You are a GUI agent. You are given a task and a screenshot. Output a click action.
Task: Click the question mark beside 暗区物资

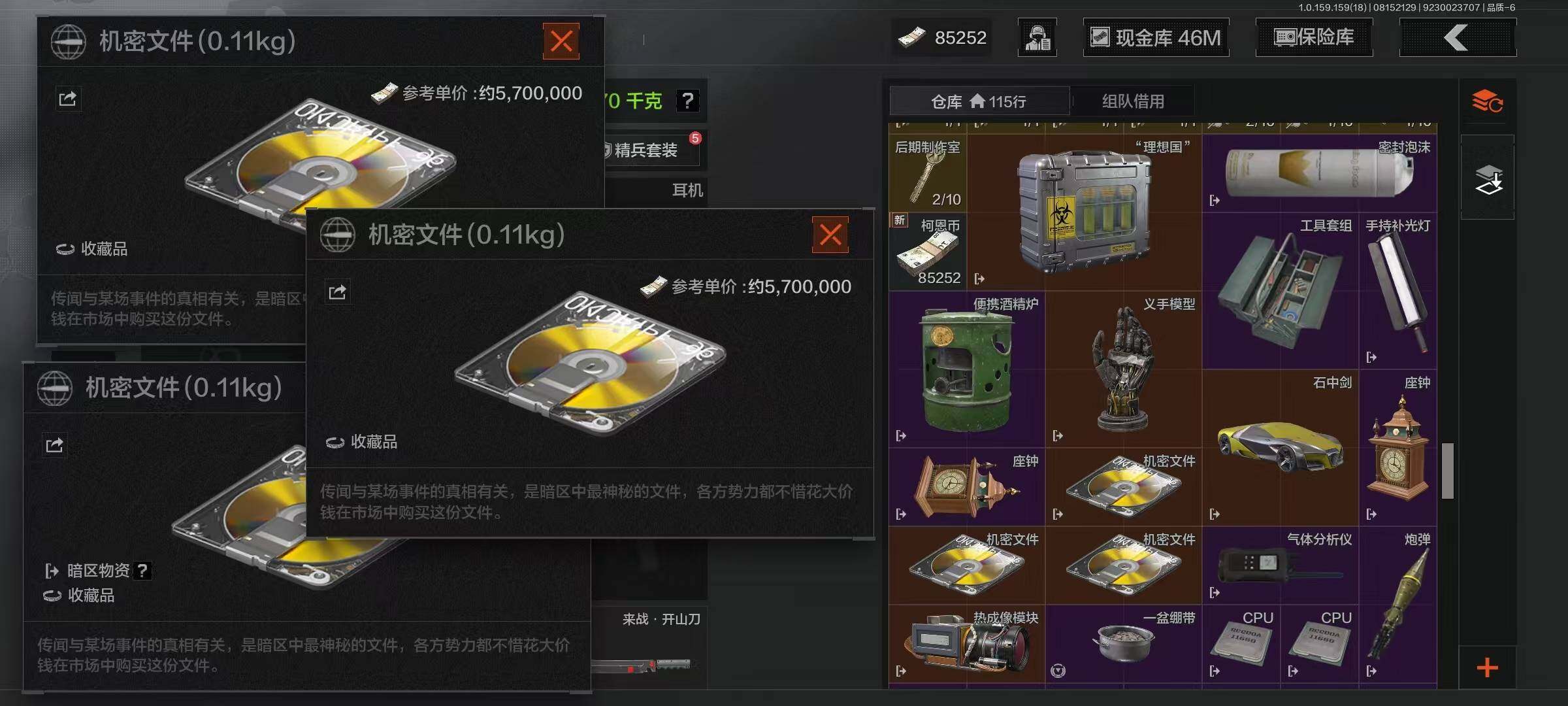[142, 571]
